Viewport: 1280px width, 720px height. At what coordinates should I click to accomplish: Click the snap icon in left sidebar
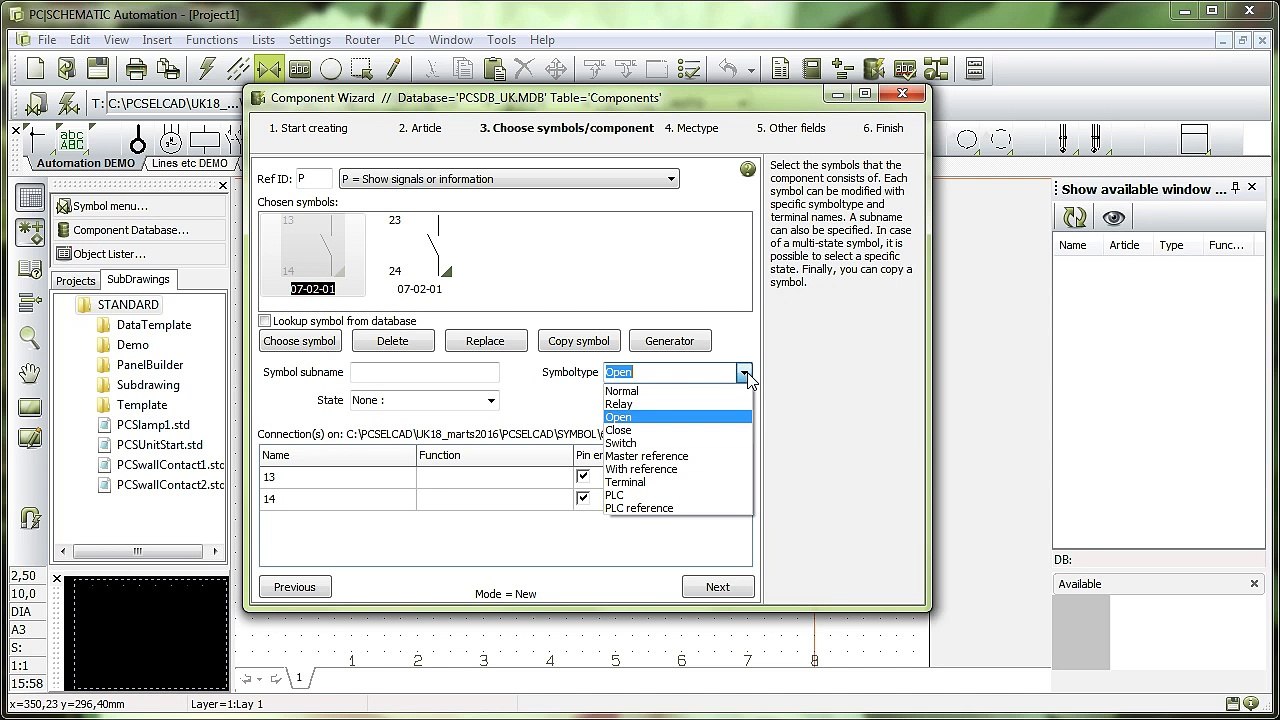(30, 233)
